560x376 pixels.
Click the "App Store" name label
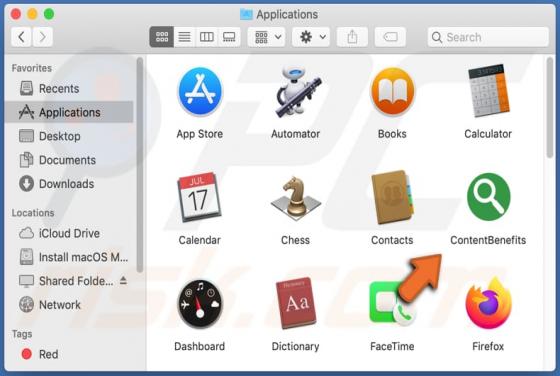point(200,134)
